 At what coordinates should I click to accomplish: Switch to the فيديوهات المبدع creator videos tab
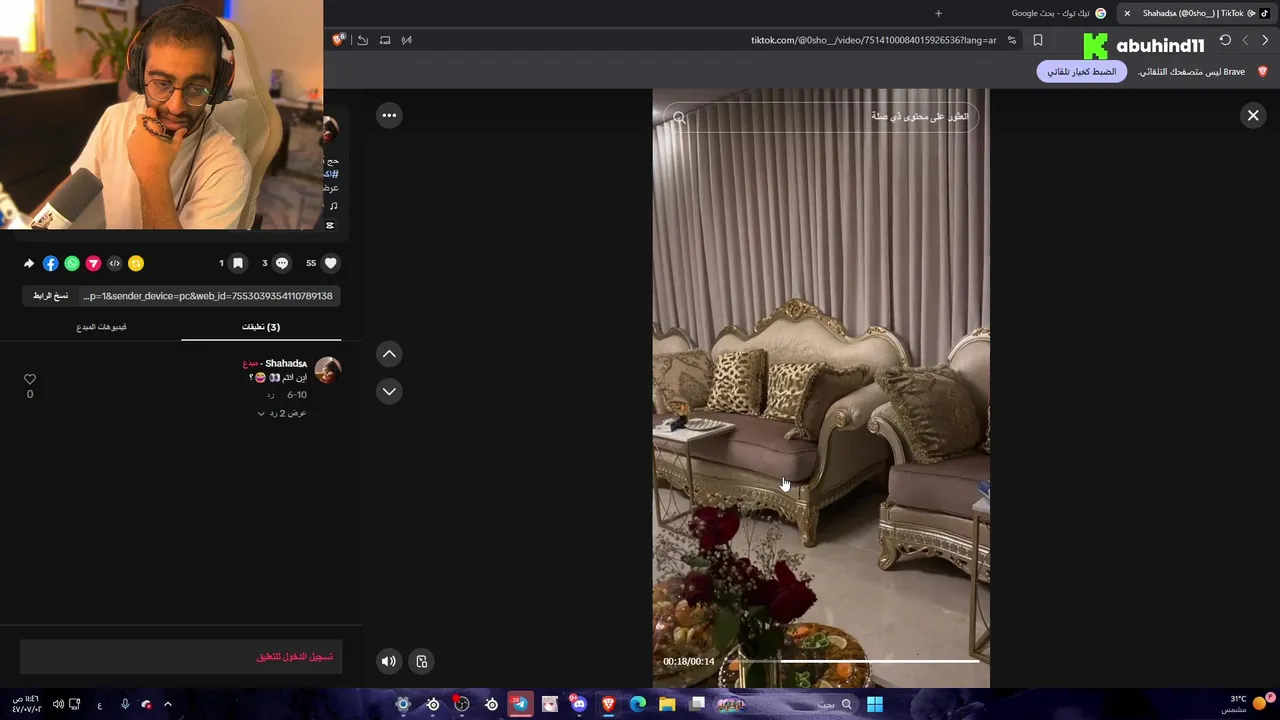101,327
